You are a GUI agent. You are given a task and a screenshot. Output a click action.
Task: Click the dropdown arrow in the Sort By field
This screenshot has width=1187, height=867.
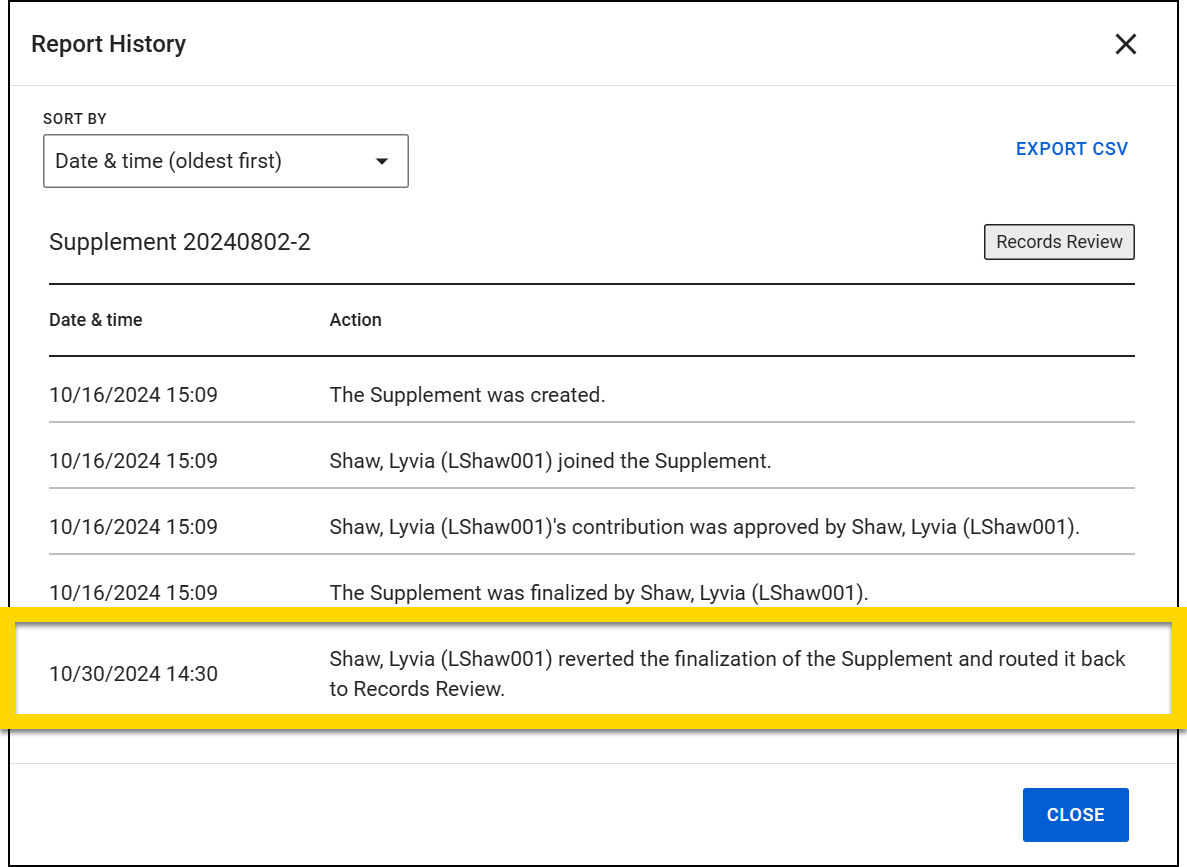pos(381,161)
